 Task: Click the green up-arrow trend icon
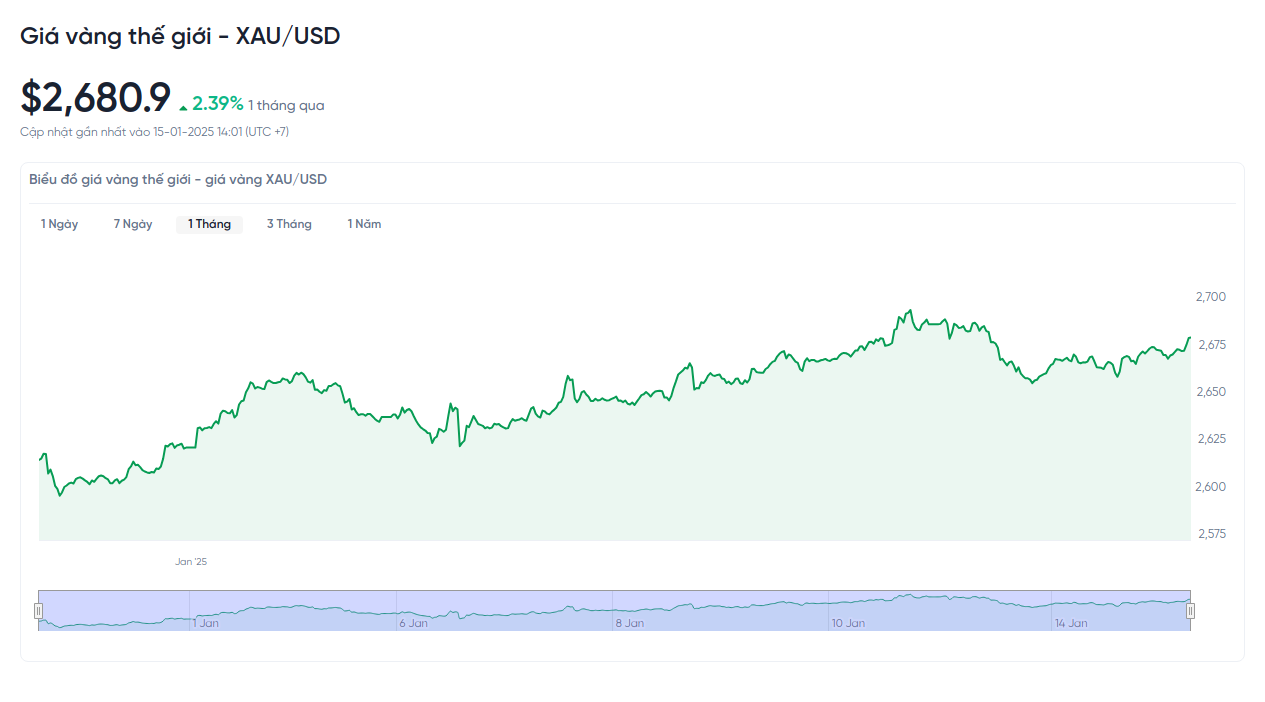click(183, 107)
